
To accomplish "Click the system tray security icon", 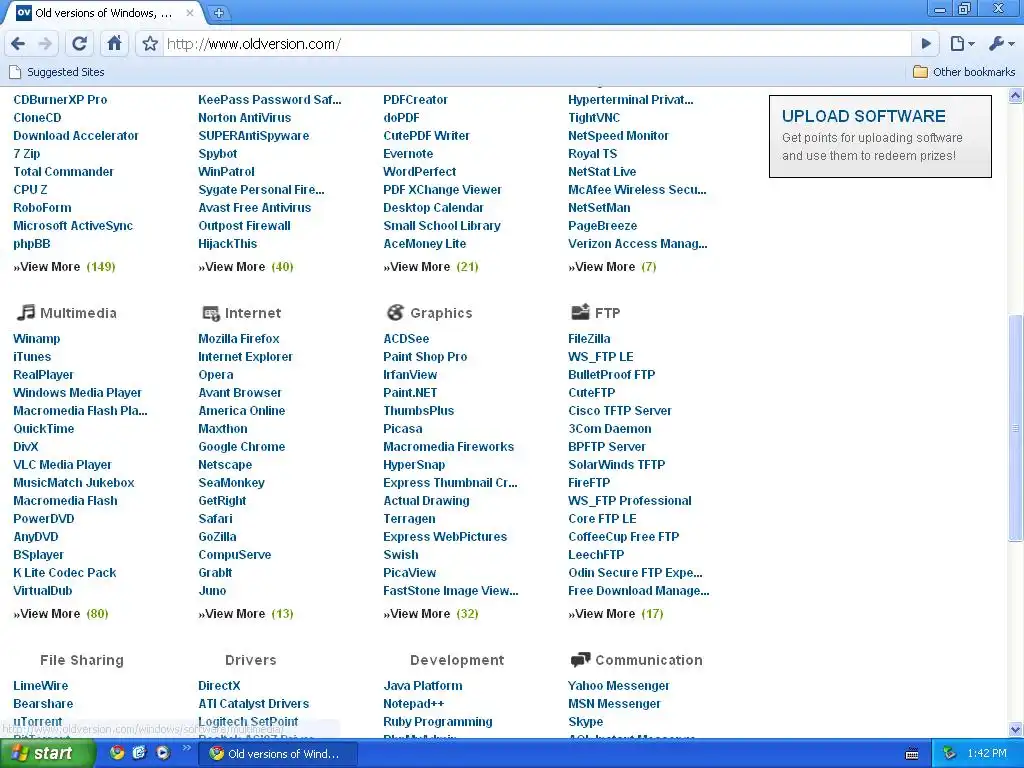I will (x=950, y=753).
